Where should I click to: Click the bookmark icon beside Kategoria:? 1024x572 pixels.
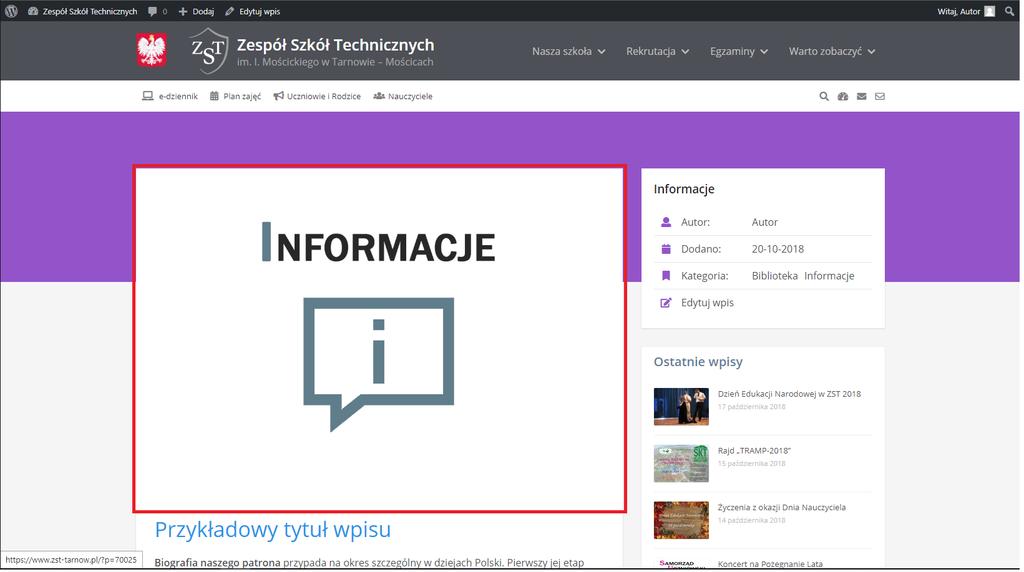coord(665,276)
